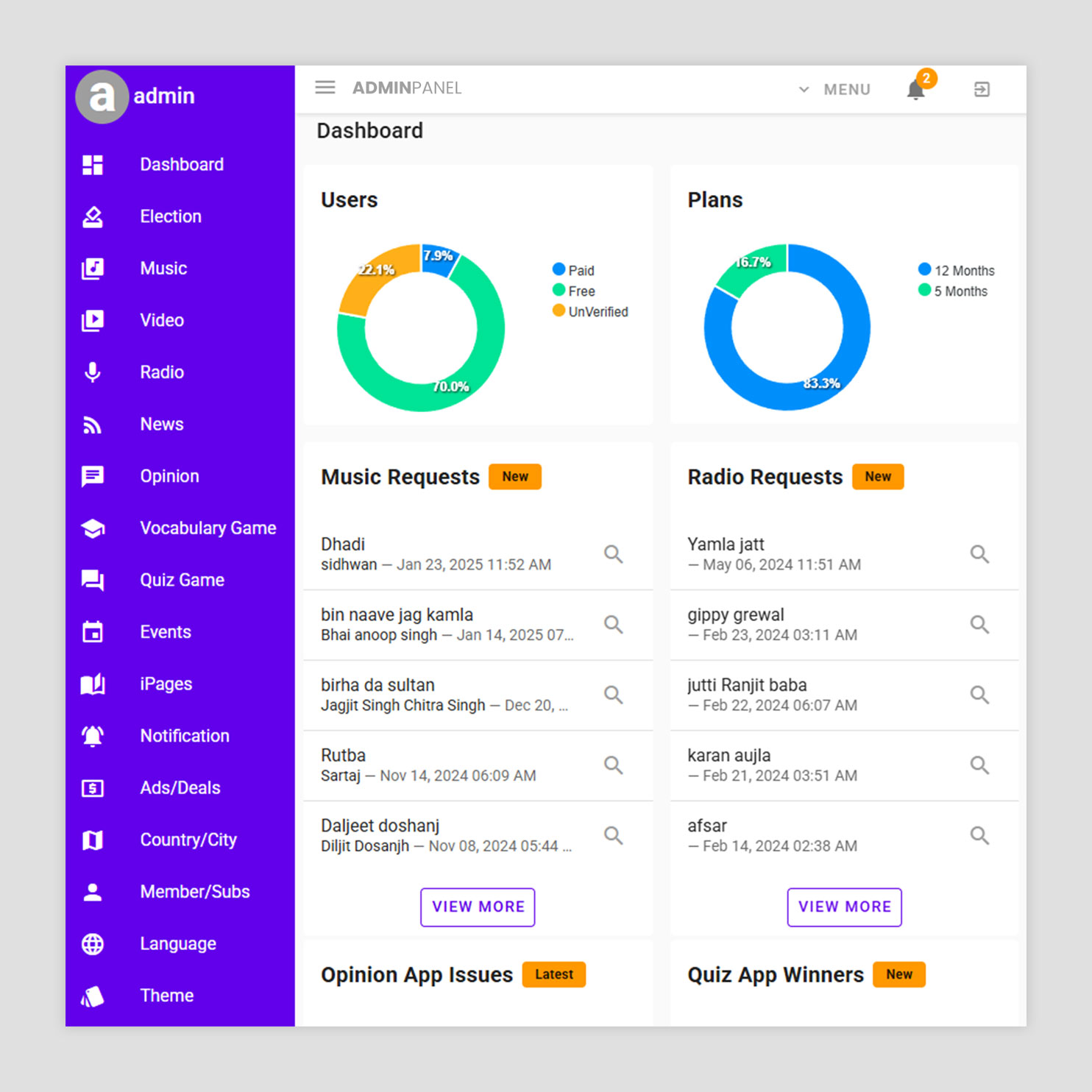Toggle 12 Months series in Plans legend
The width and height of the screenshot is (1092, 1092).
tap(956, 270)
